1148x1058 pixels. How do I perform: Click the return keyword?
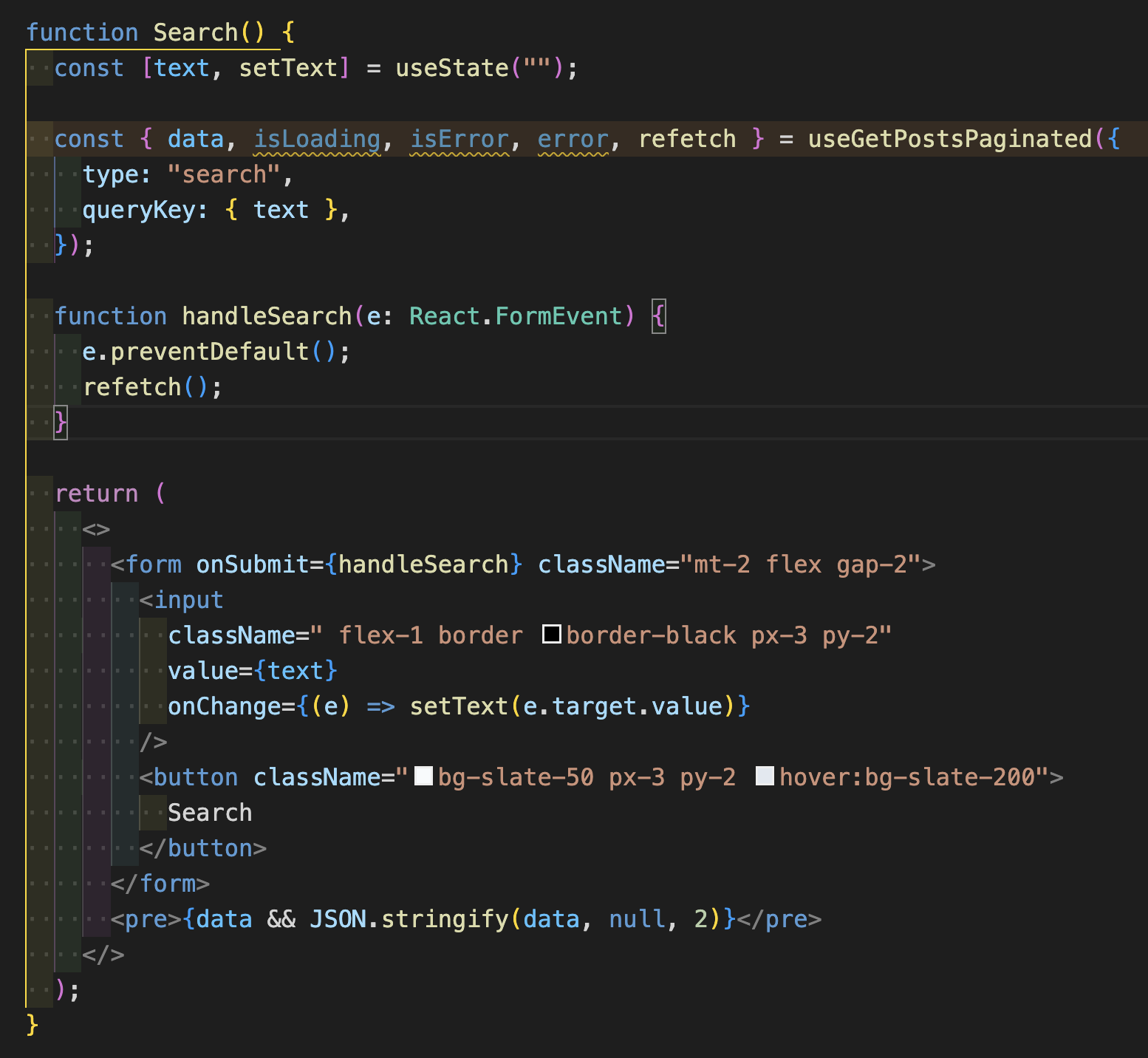click(96, 494)
